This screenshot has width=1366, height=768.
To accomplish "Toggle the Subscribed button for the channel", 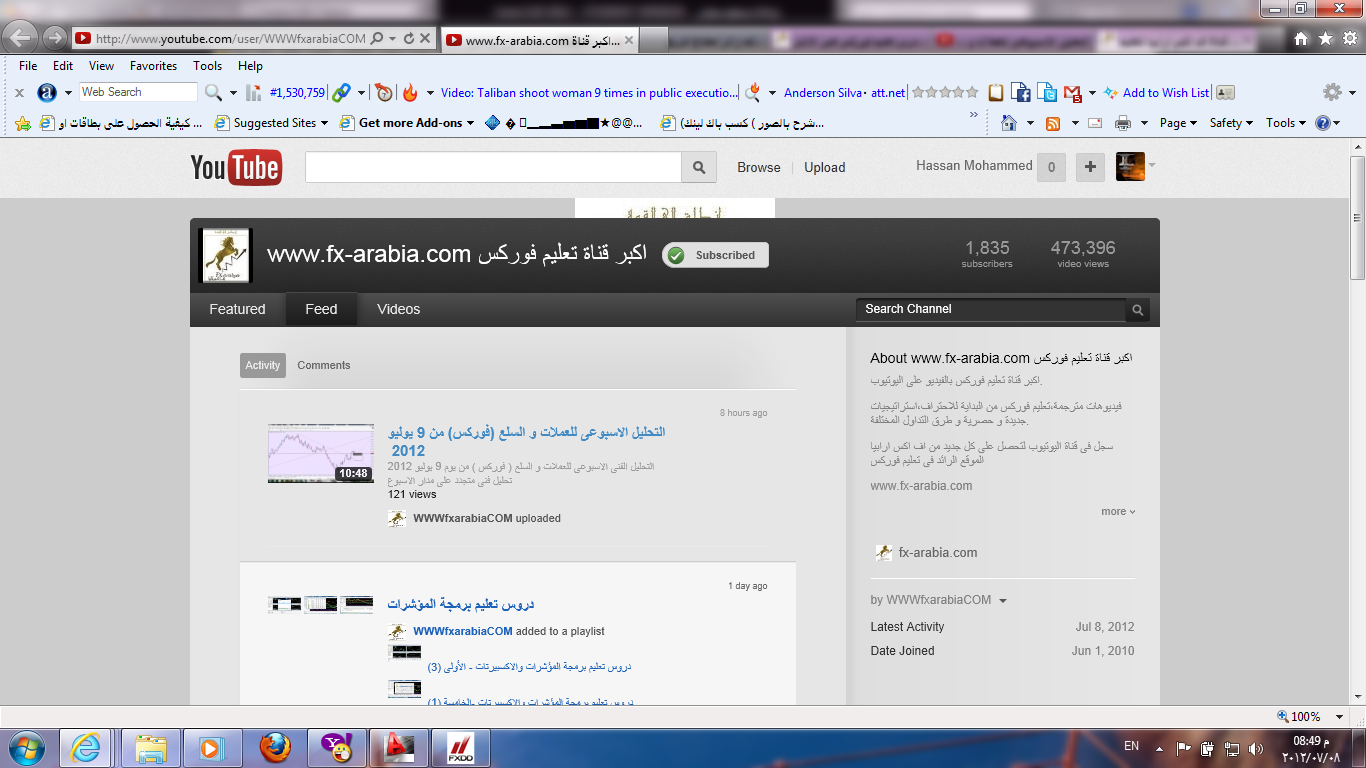I will point(715,255).
